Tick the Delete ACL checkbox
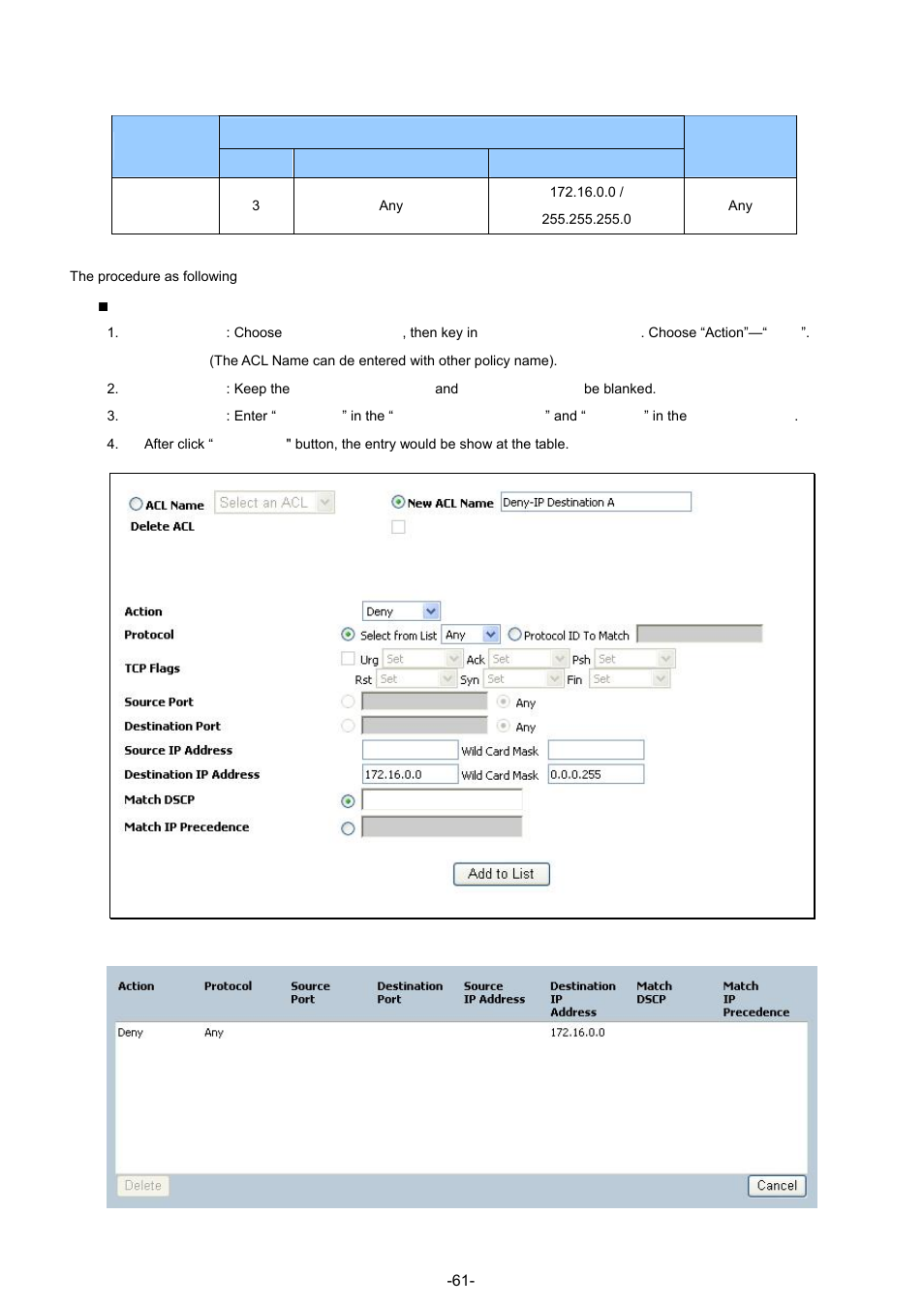Viewport: 924px width, 1308px height. click(398, 527)
